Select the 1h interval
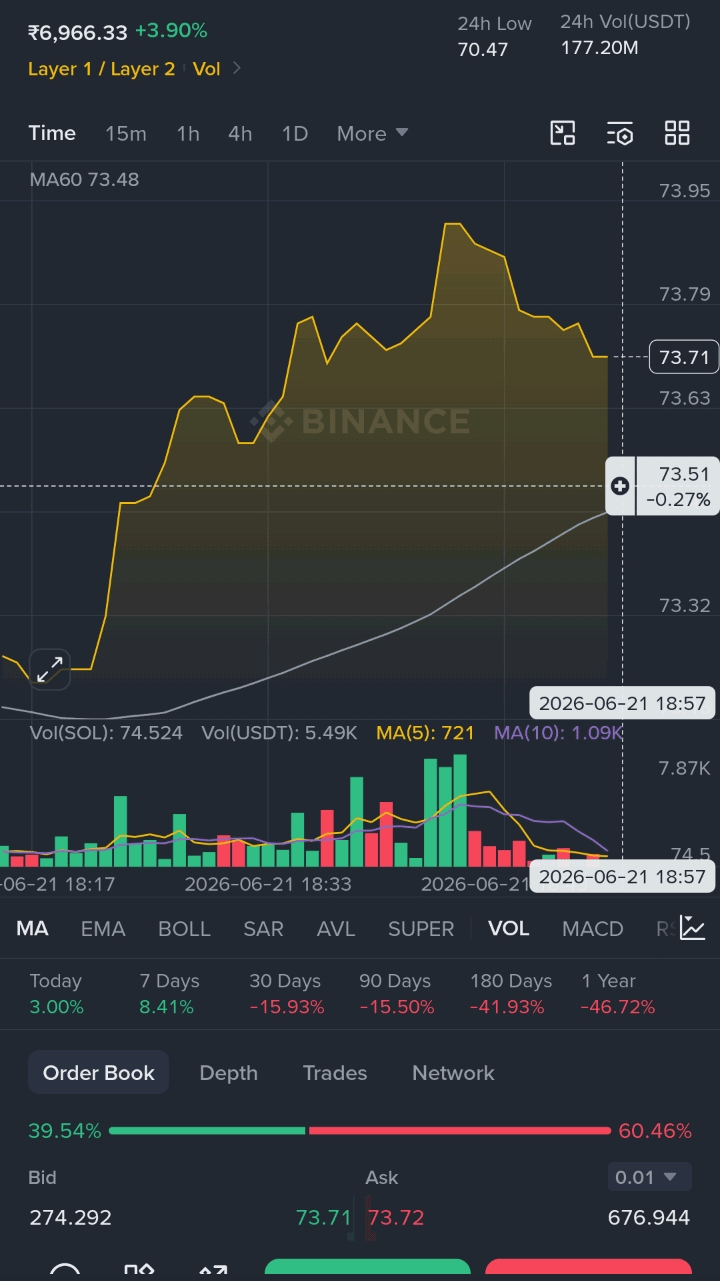This screenshot has height=1281, width=720. click(188, 133)
